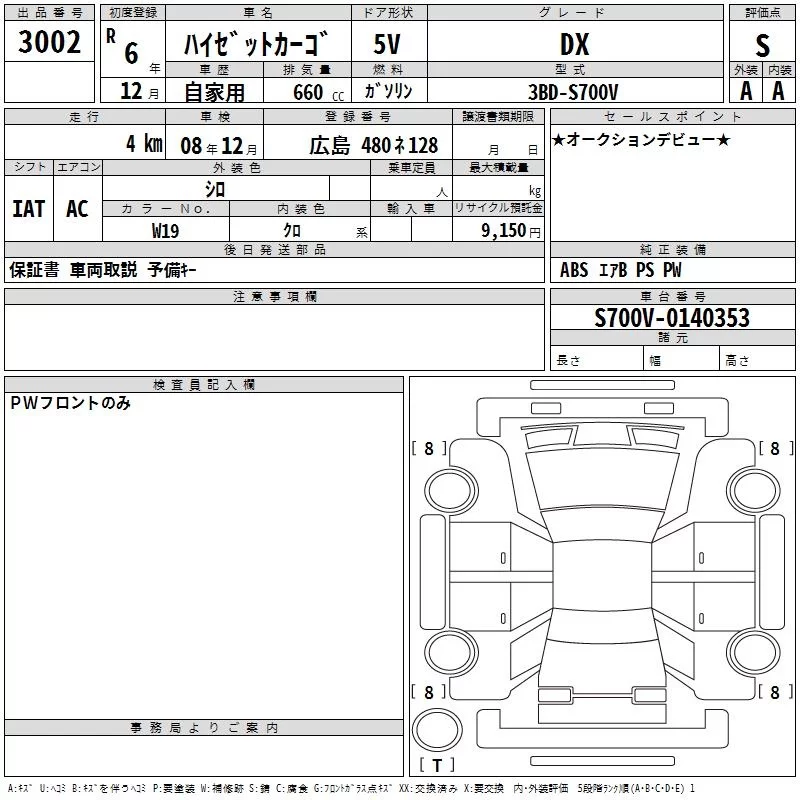The width and height of the screenshot is (800, 800).
Task: Click the inspector note PWフロントのみ
Action: (x=70, y=403)
